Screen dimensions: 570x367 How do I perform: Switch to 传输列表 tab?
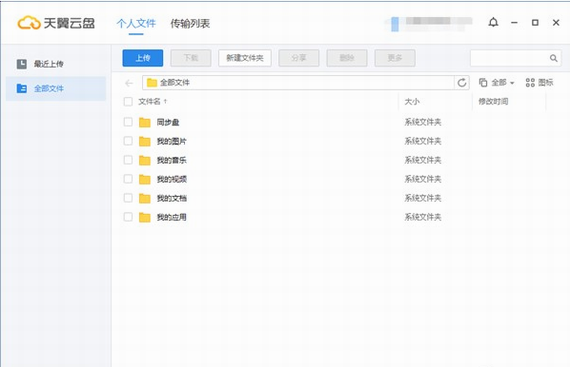click(190, 24)
